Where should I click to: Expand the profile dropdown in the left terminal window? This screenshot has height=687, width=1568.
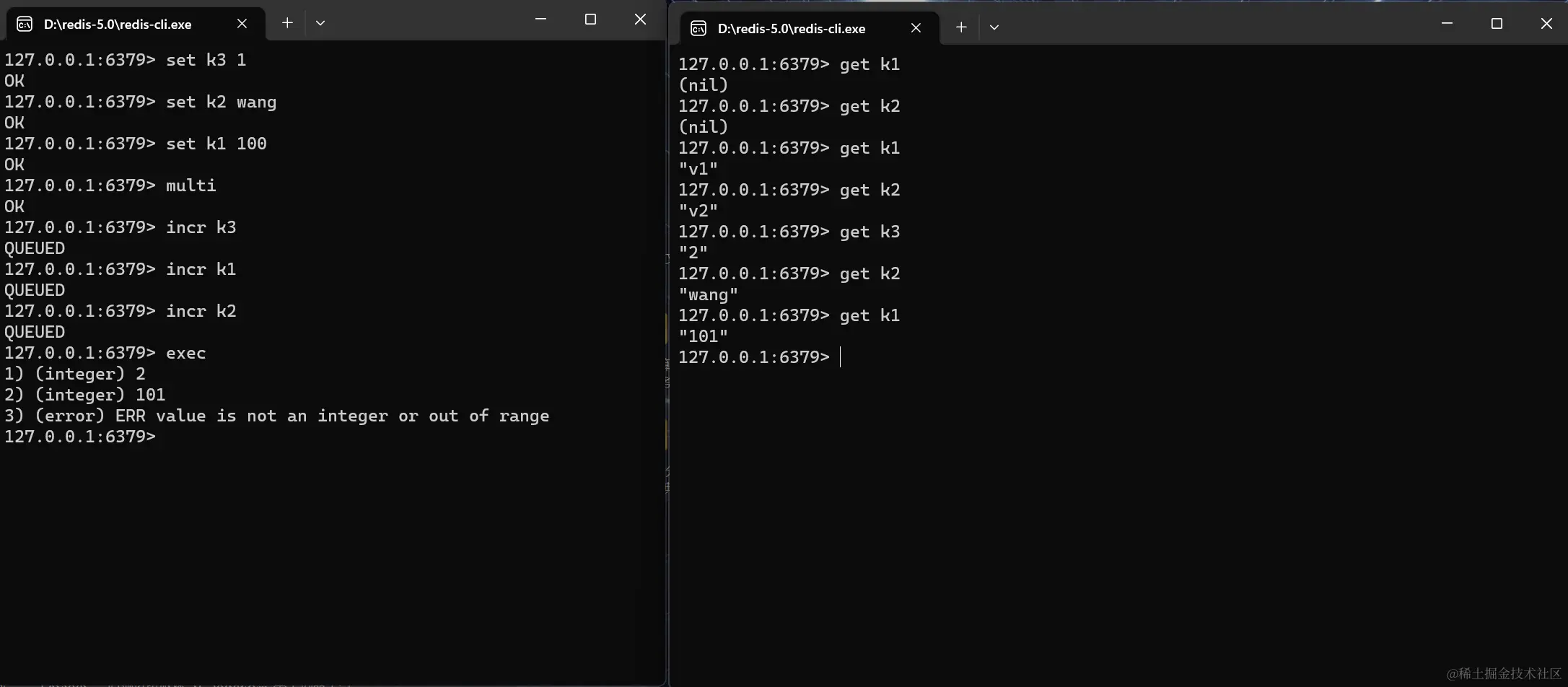click(320, 23)
